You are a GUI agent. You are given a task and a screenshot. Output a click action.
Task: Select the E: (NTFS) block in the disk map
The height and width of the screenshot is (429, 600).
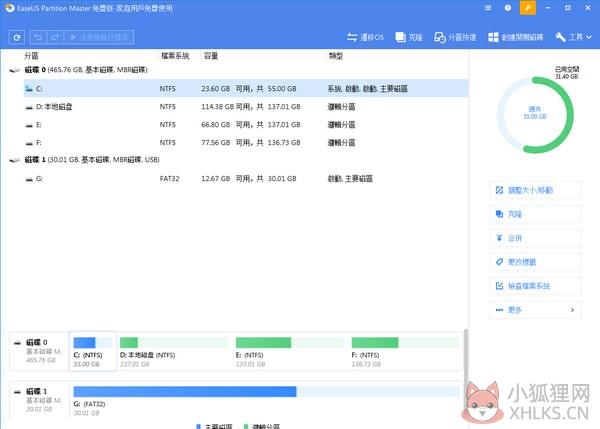click(290, 352)
